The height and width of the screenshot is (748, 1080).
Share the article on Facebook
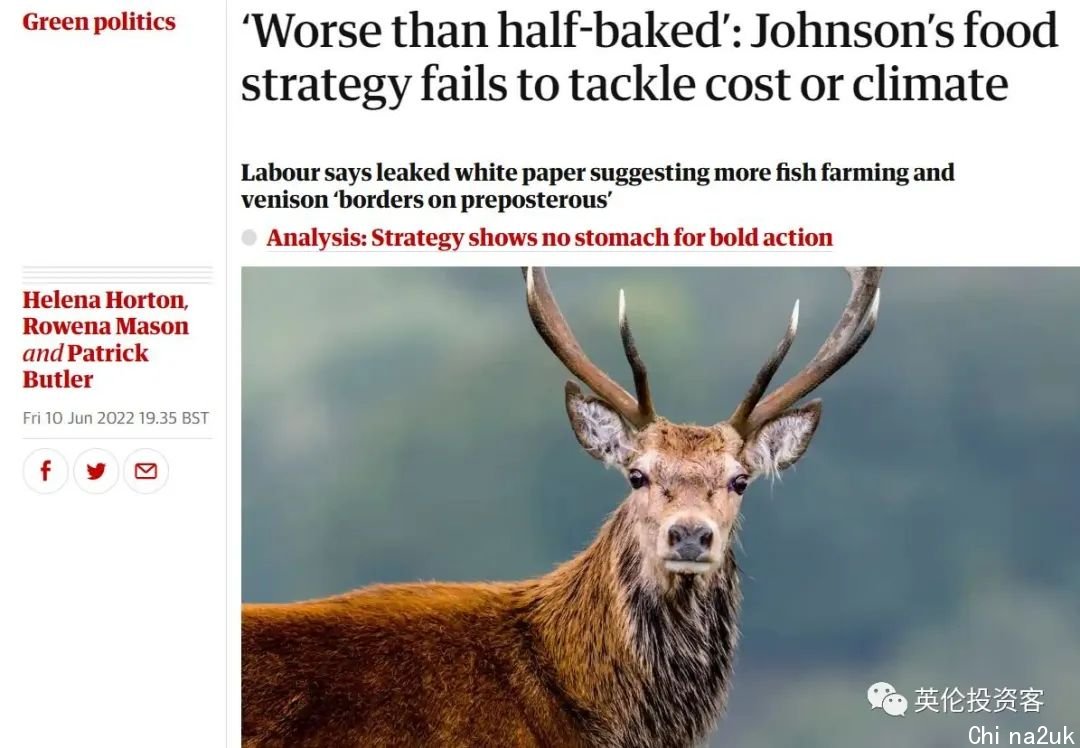click(x=45, y=471)
